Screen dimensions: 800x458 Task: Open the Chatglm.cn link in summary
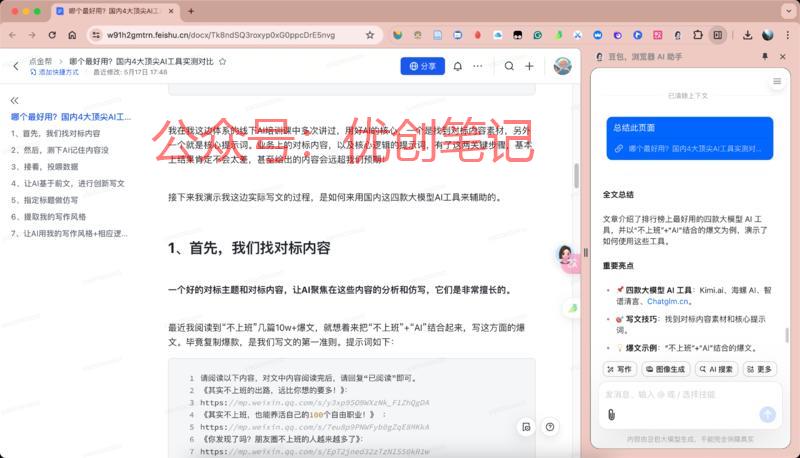(x=667, y=301)
